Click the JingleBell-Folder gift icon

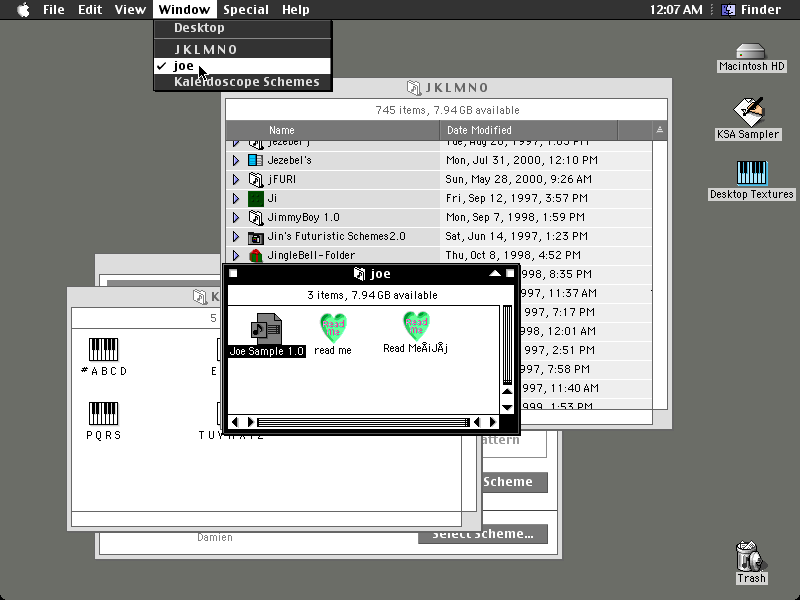(x=256, y=255)
